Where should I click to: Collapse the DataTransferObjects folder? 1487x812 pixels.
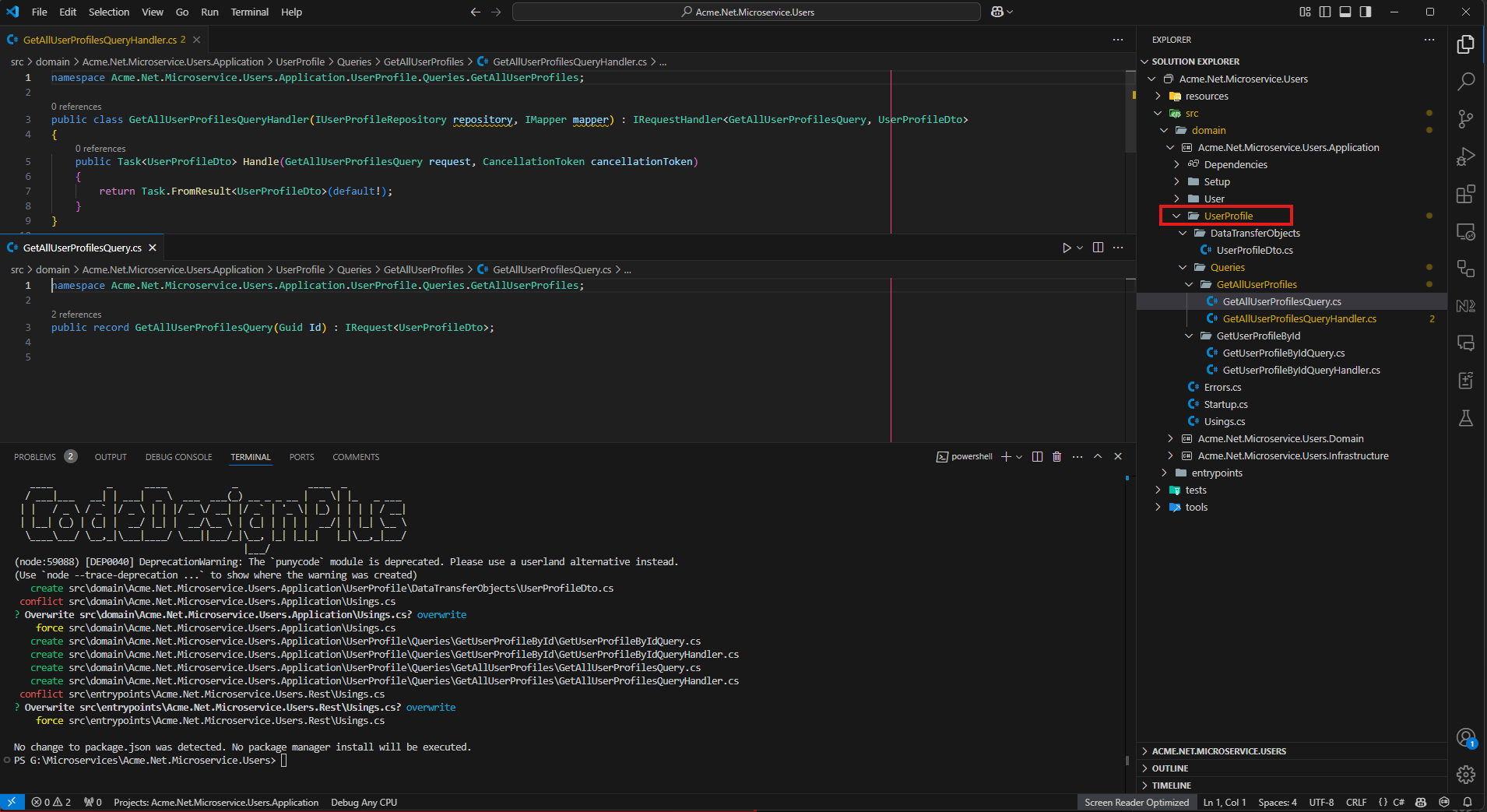point(1183,233)
